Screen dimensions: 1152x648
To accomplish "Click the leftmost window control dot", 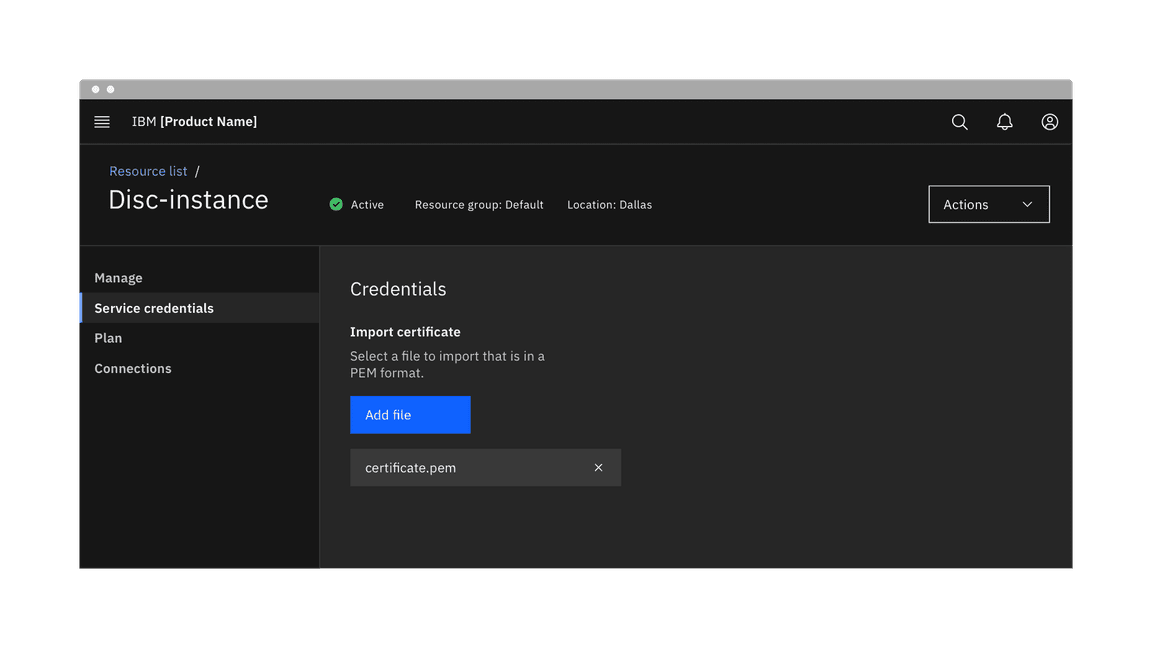I will pos(95,88).
